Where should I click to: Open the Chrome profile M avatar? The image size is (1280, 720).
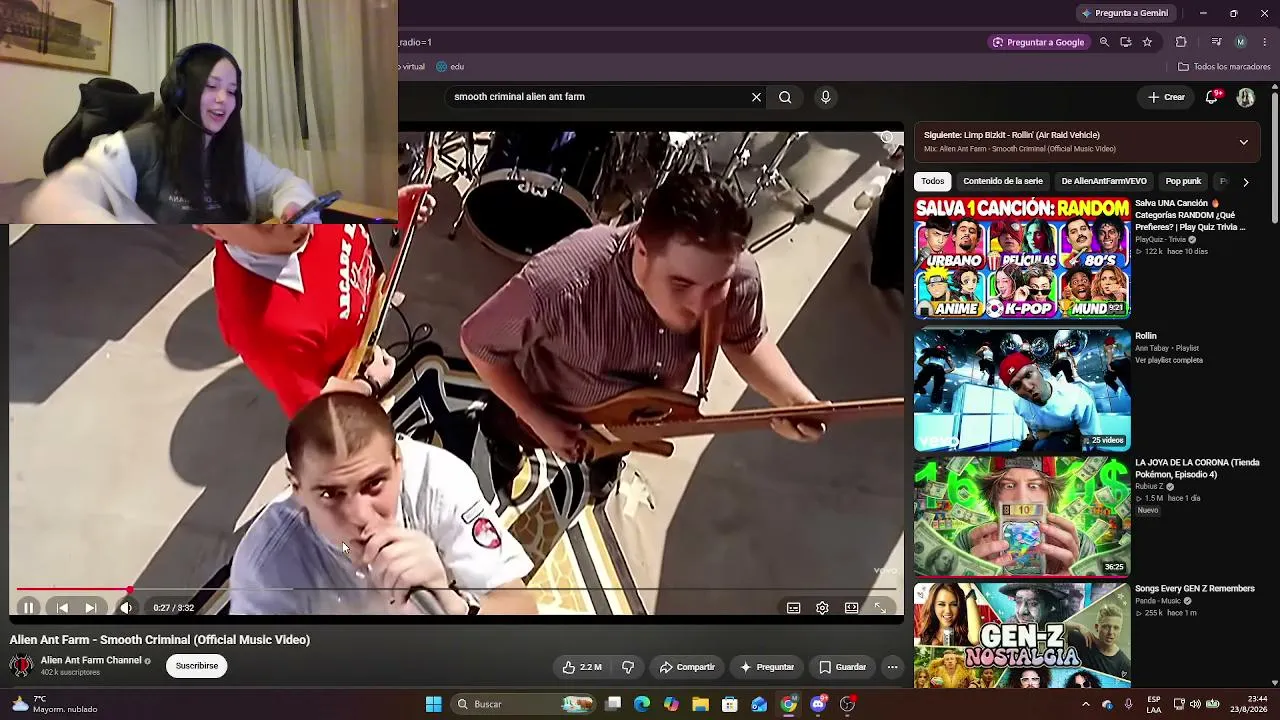pyautogui.click(x=1241, y=42)
